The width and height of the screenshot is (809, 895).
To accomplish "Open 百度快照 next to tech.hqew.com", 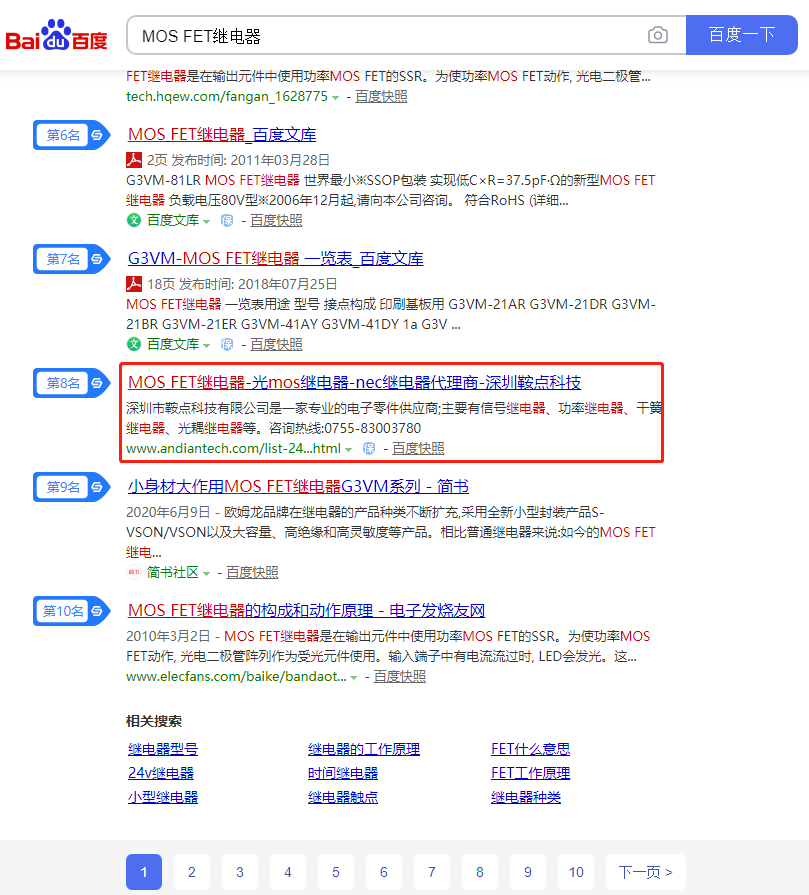I will tap(381, 96).
